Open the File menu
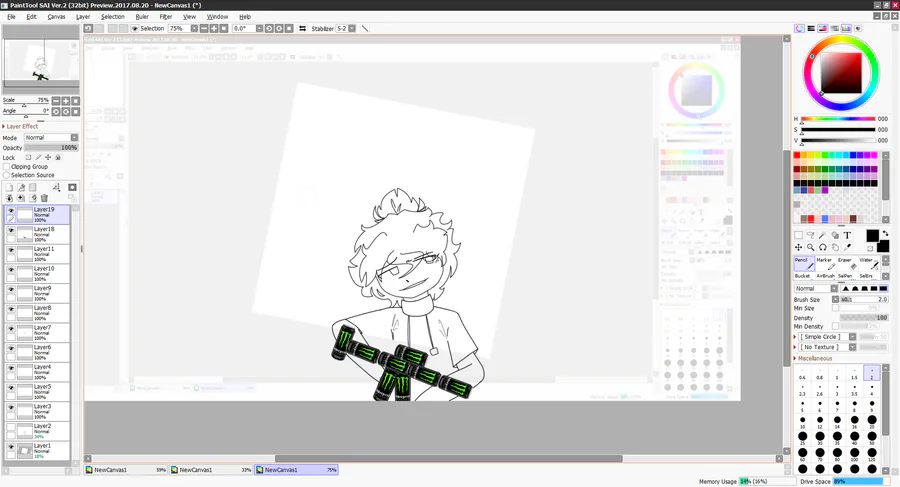 tap(11, 17)
